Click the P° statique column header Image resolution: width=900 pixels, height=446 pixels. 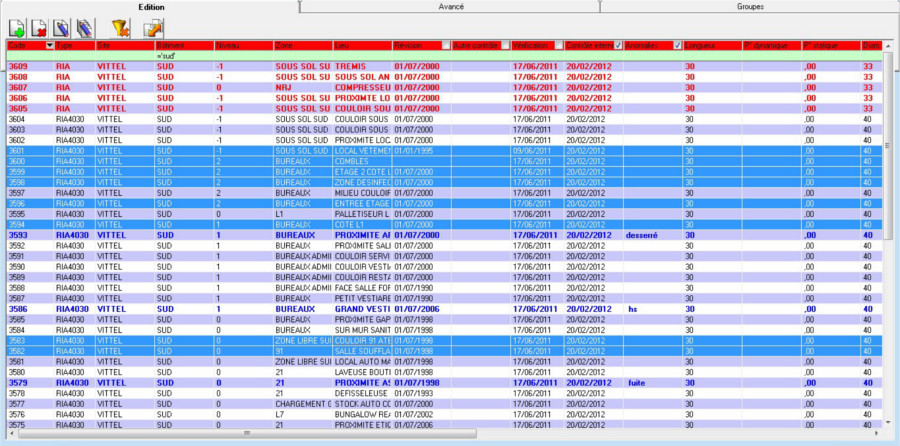[831, 45]
